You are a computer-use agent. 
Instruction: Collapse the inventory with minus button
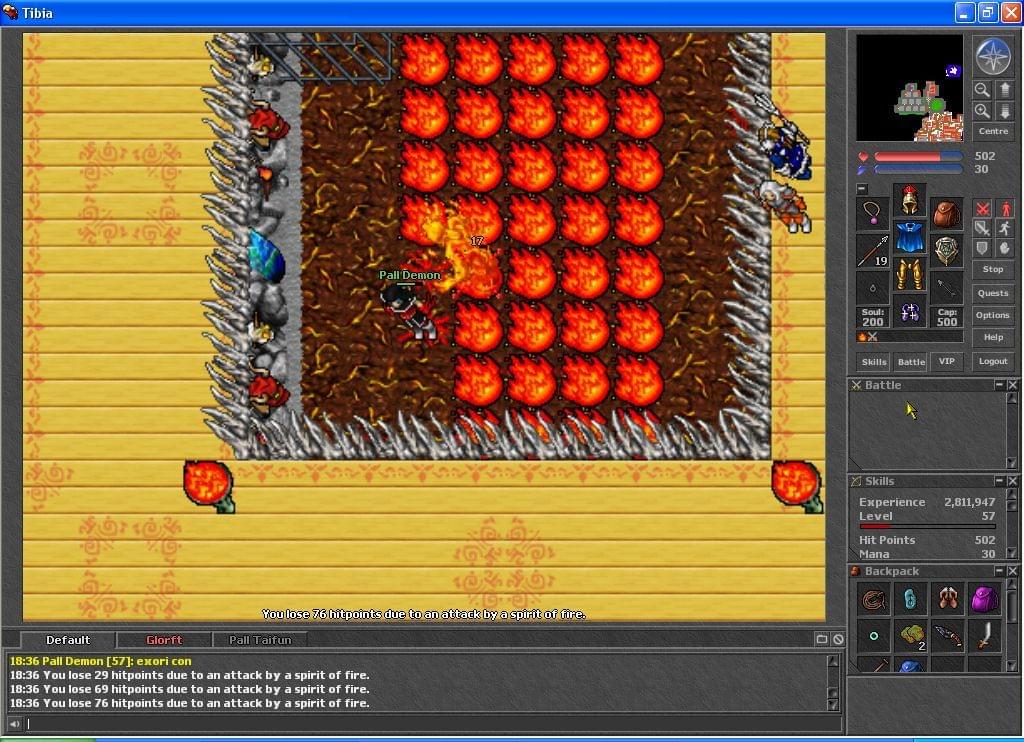[862, 189]
